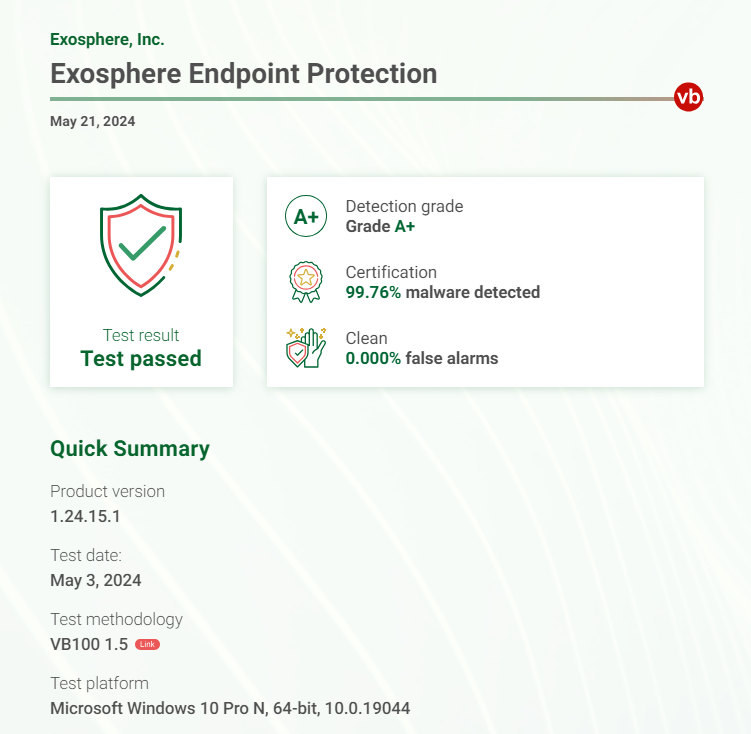Viewport: 751px width, 734px height.
Task: Click the Test passed result text
Action: 141,359
